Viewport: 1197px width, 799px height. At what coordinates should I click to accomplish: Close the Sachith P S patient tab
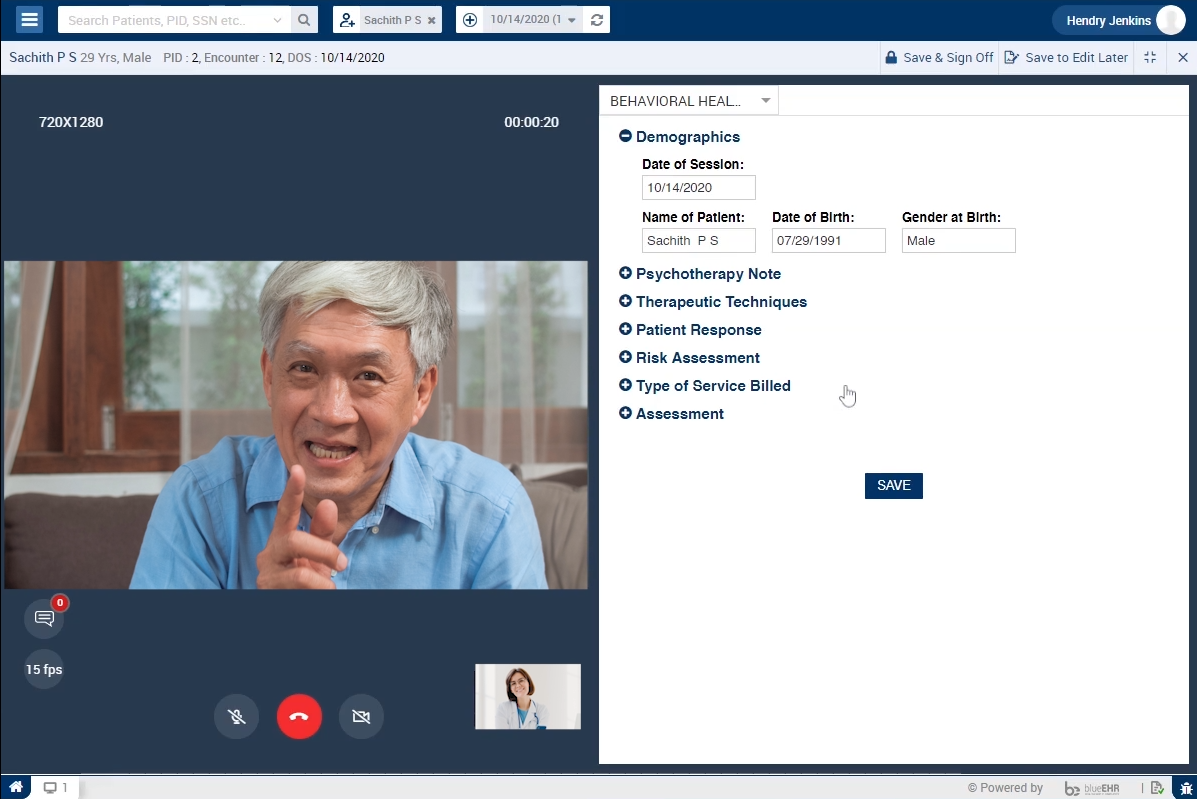(432, 21)
